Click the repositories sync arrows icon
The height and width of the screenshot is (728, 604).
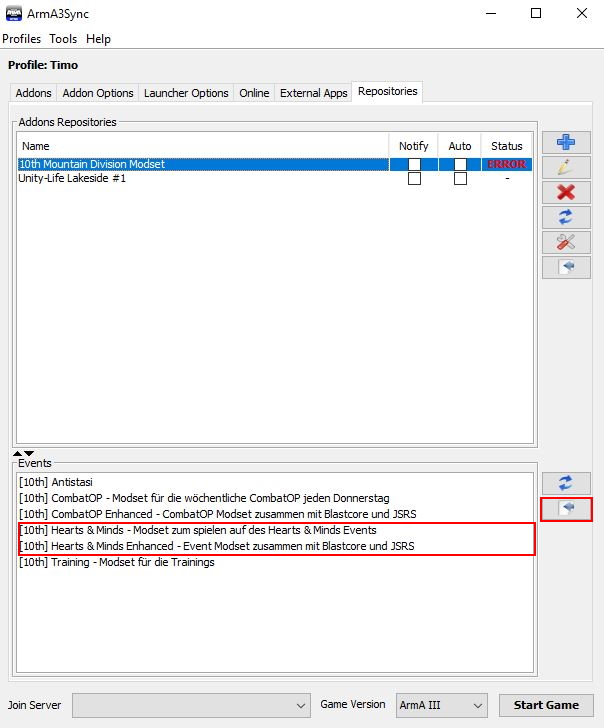click(566, 217)
